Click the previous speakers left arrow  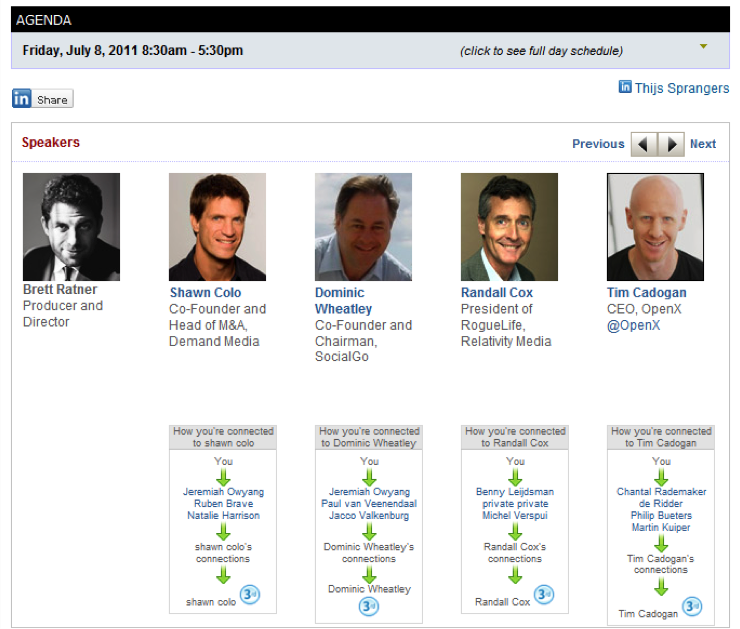pyautogui.click(x=644, y=144)
